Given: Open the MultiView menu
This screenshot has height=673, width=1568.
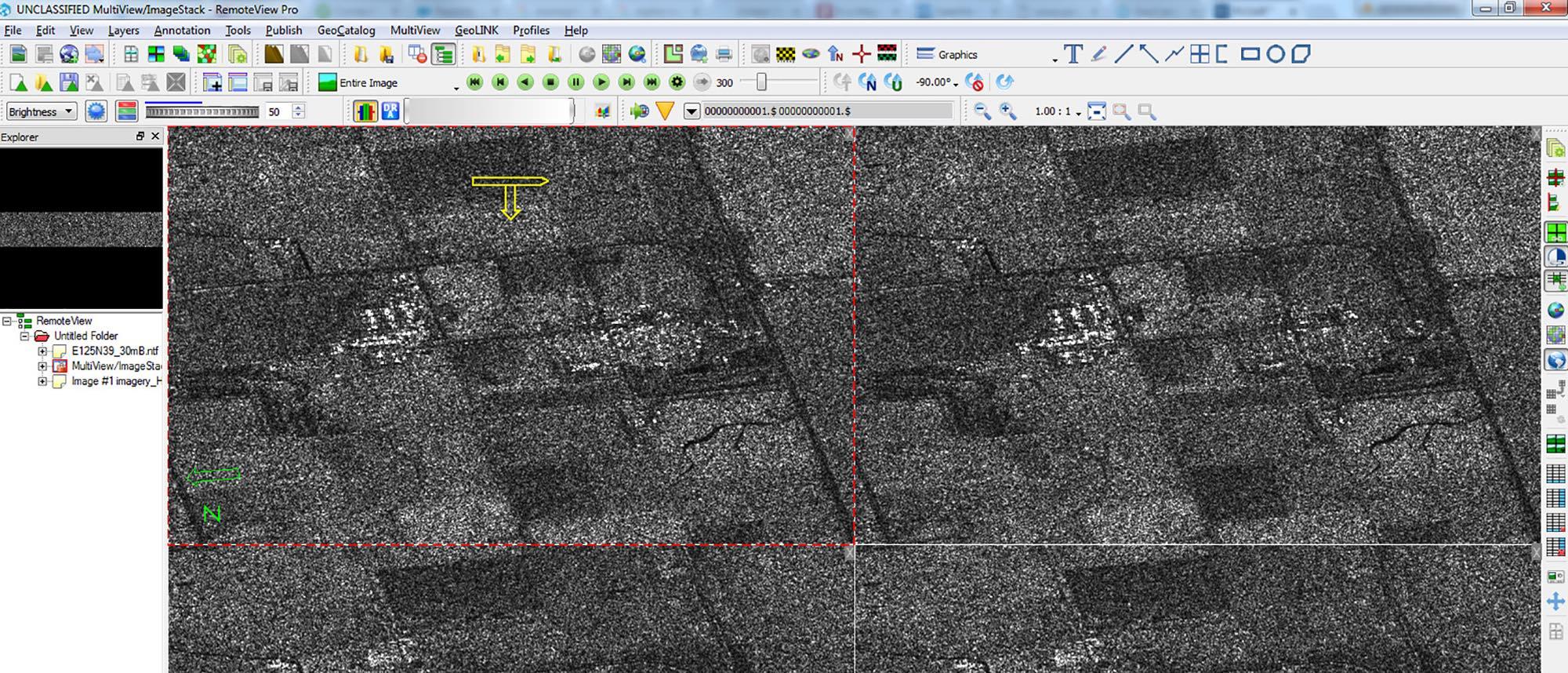Looking at the screenshot, I should [x=415, y=30].
